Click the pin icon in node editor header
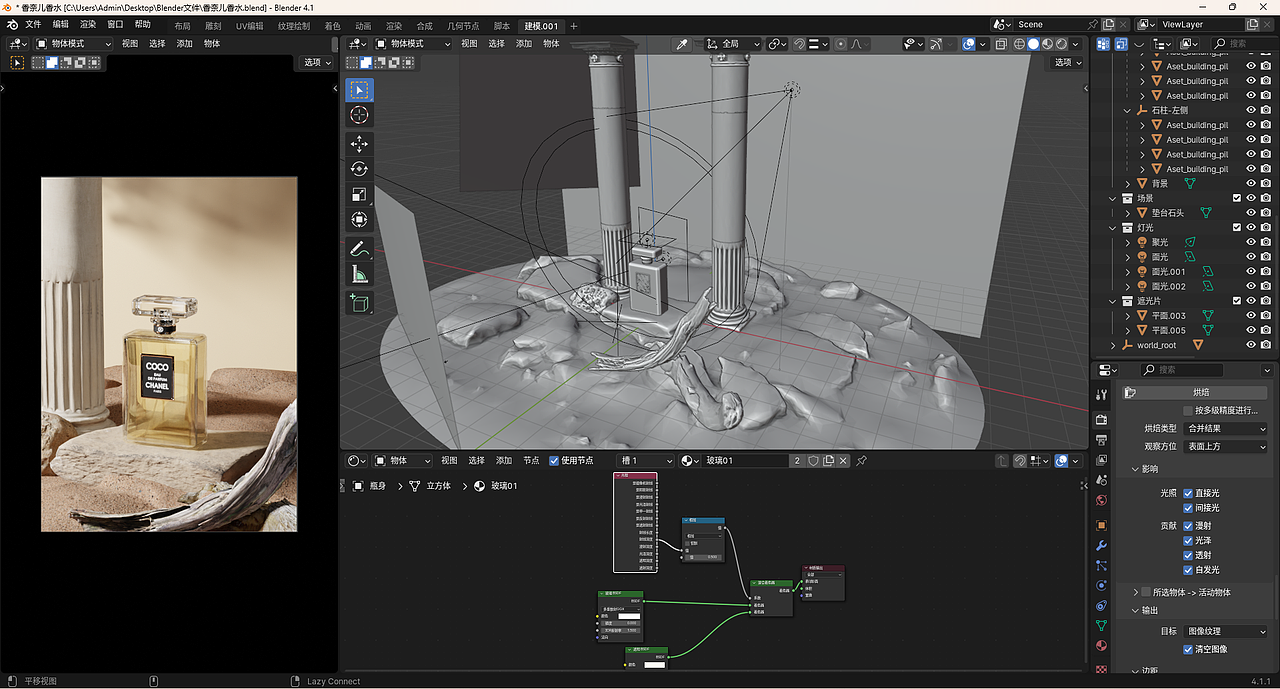Image resolution: width=1280 pixels, height=689 pixels. pyautogui.click(x=861, y=461)
